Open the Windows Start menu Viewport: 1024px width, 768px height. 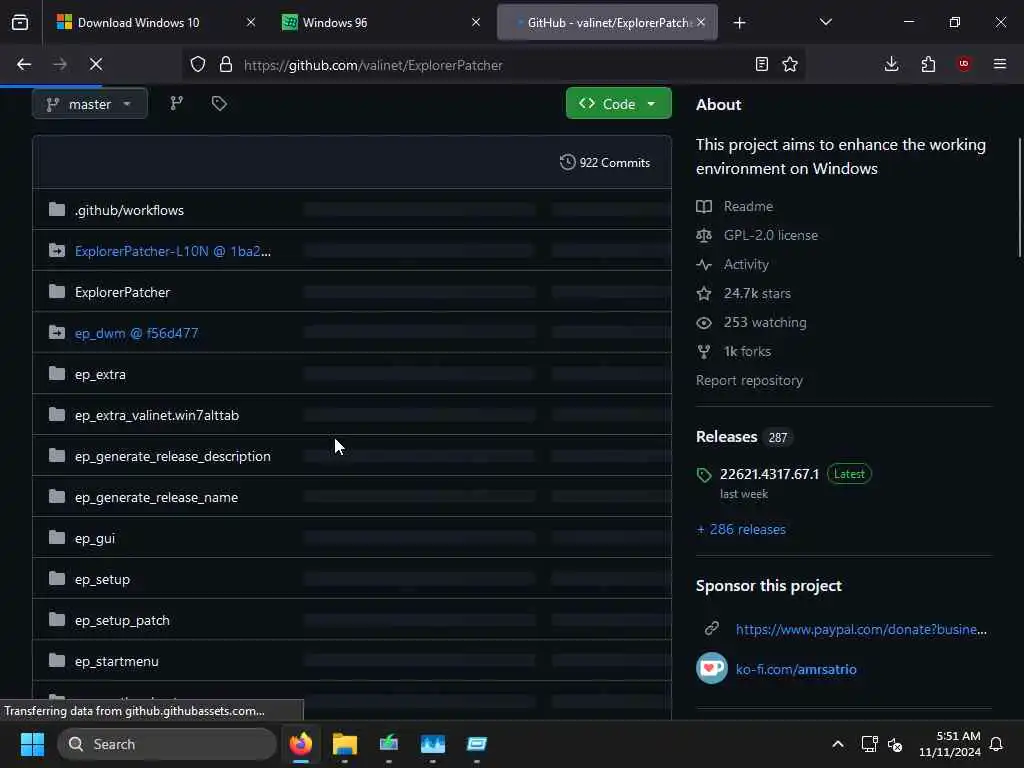coord(32,744)
